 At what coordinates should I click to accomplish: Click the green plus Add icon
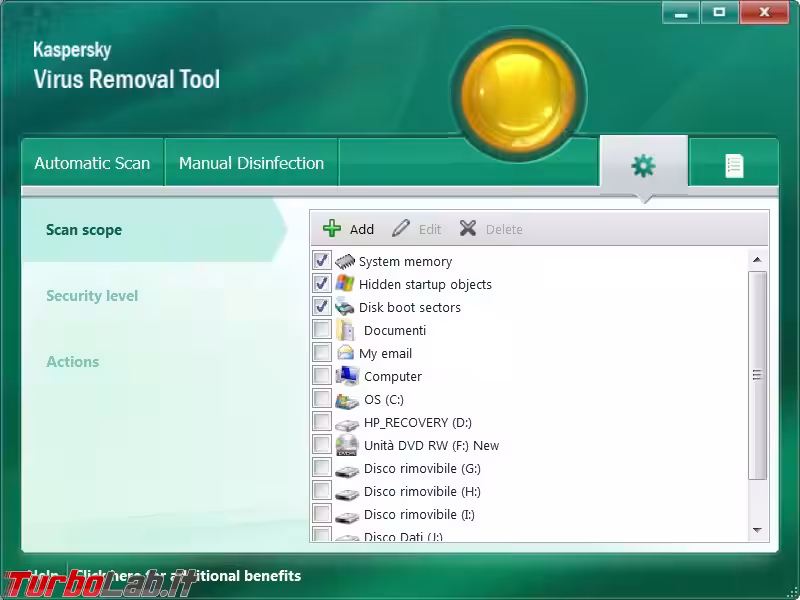pos(332,229)
